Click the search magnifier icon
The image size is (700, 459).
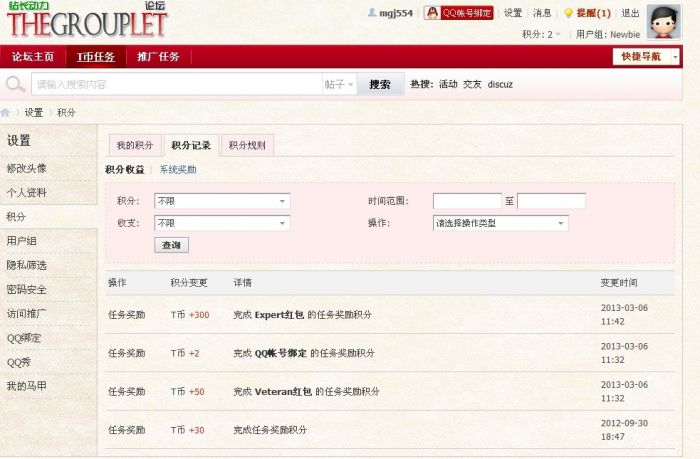click(16, 85)
